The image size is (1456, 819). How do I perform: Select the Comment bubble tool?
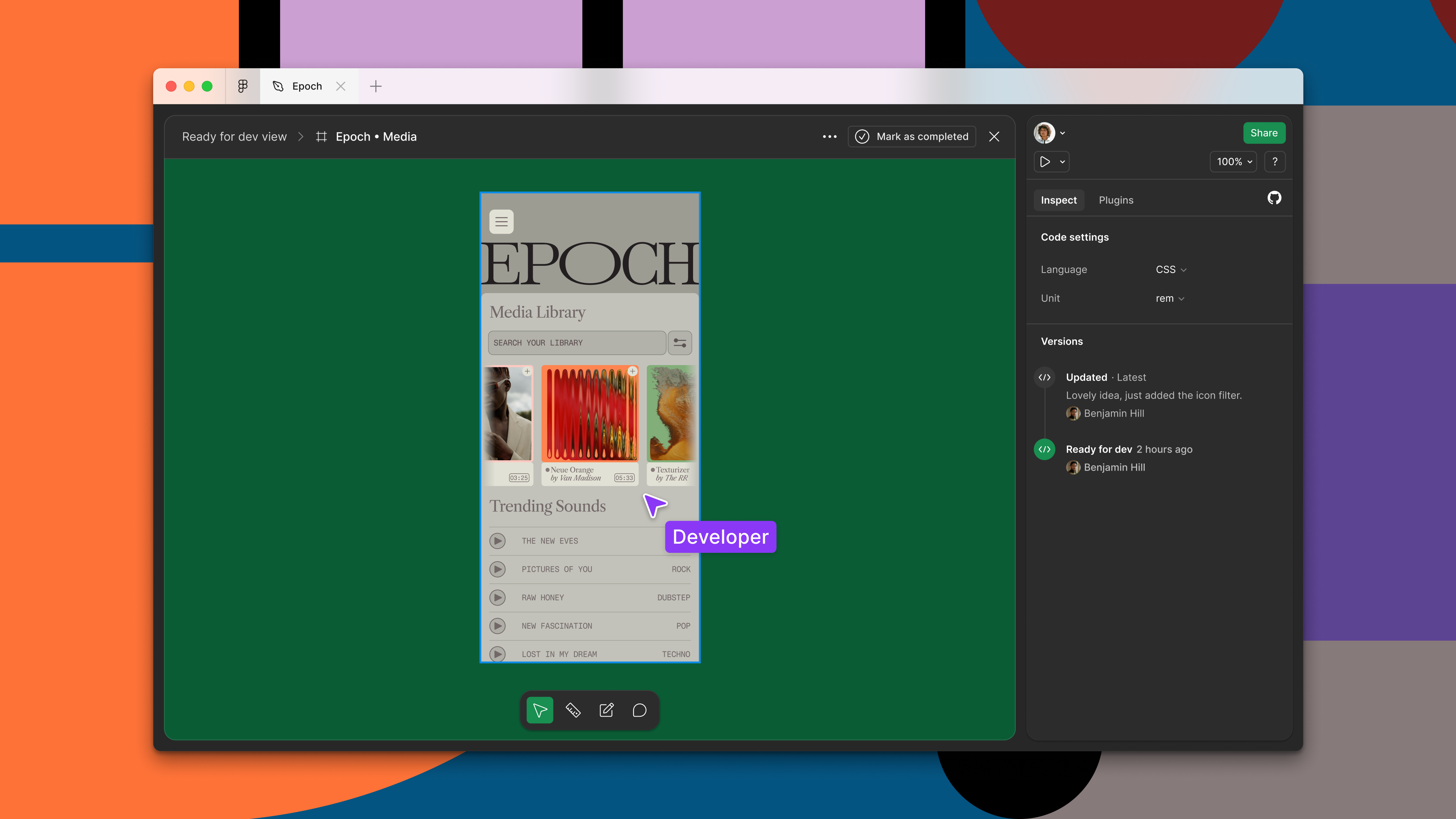pyautogui.click(x=639, y=711)
